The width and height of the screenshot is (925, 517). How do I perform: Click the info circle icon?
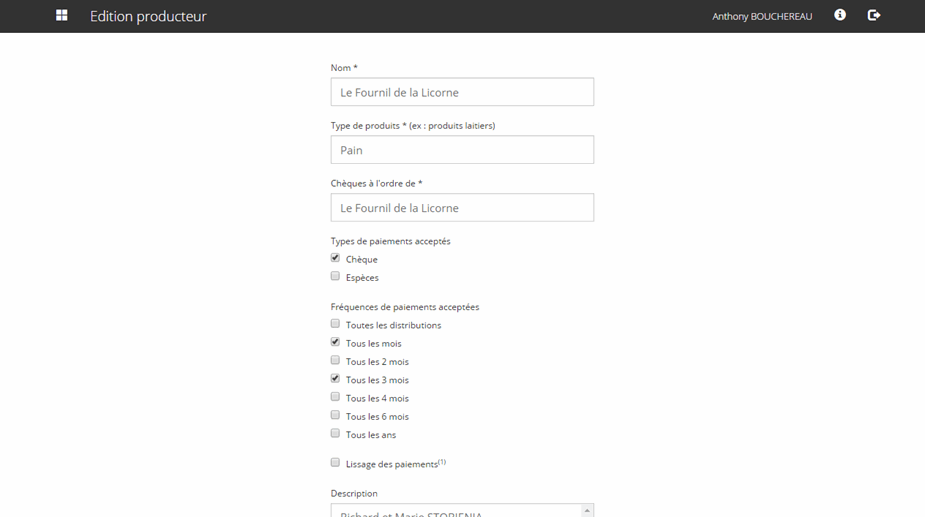(840, 16)
